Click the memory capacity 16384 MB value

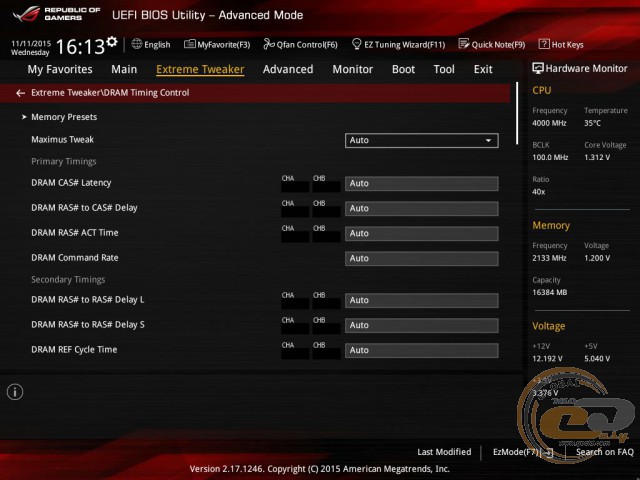pos(550,292)
